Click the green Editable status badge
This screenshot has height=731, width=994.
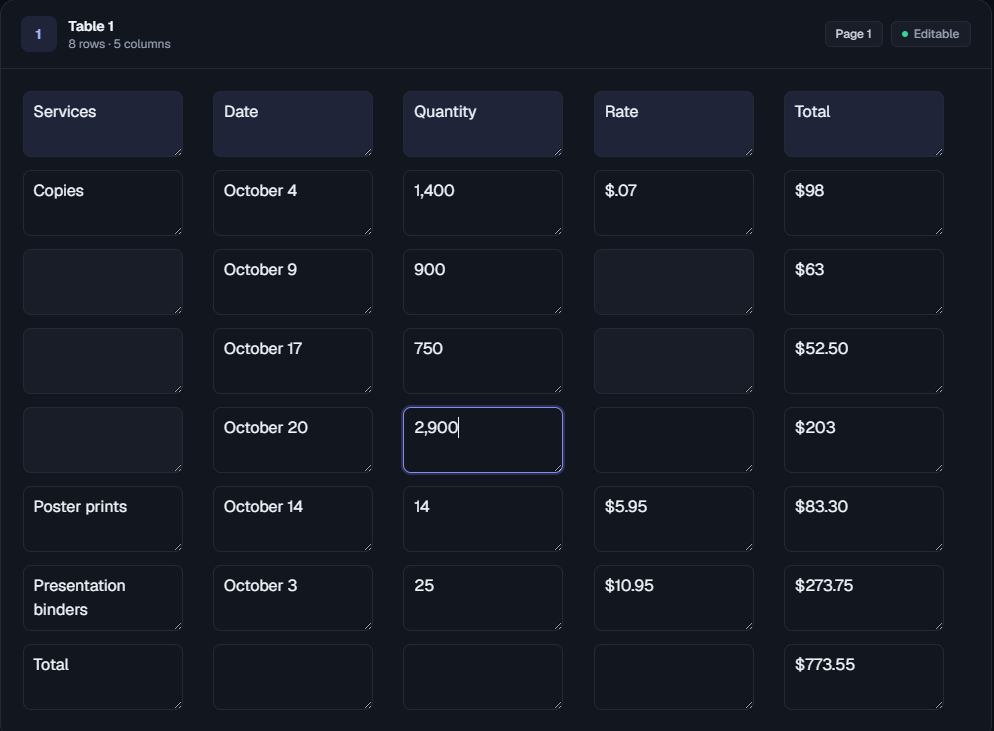tap(931, 34)
